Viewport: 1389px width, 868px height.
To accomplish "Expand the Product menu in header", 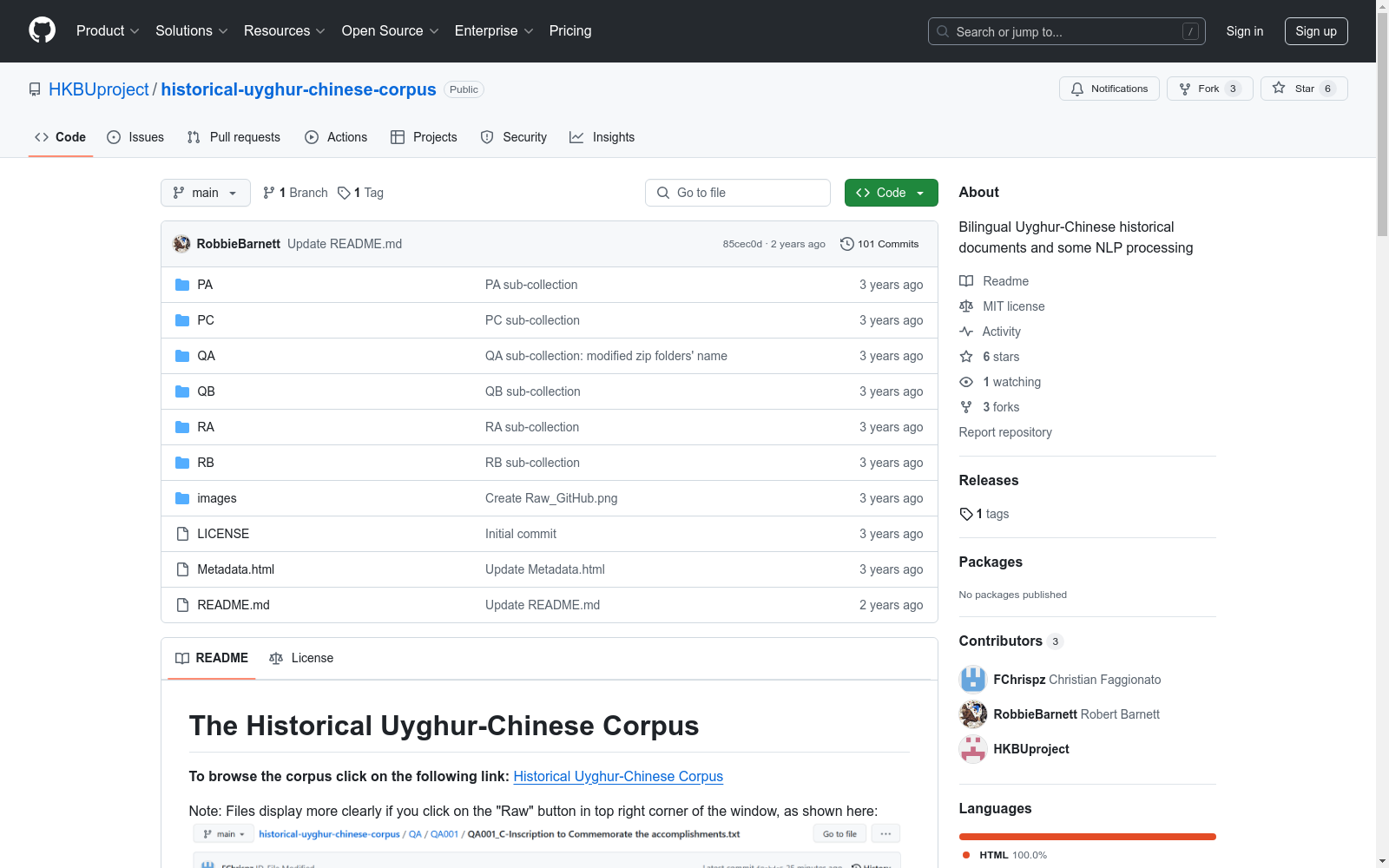I will coord(108,30).
